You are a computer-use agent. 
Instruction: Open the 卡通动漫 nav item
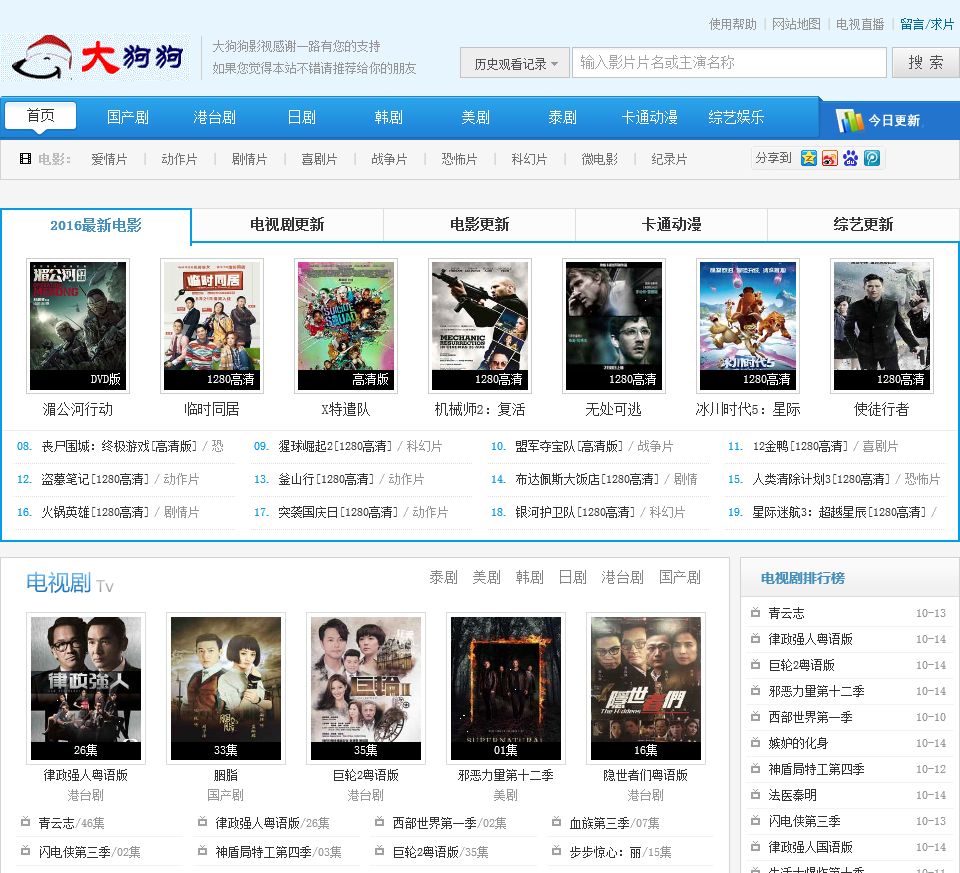pos(649,118)
